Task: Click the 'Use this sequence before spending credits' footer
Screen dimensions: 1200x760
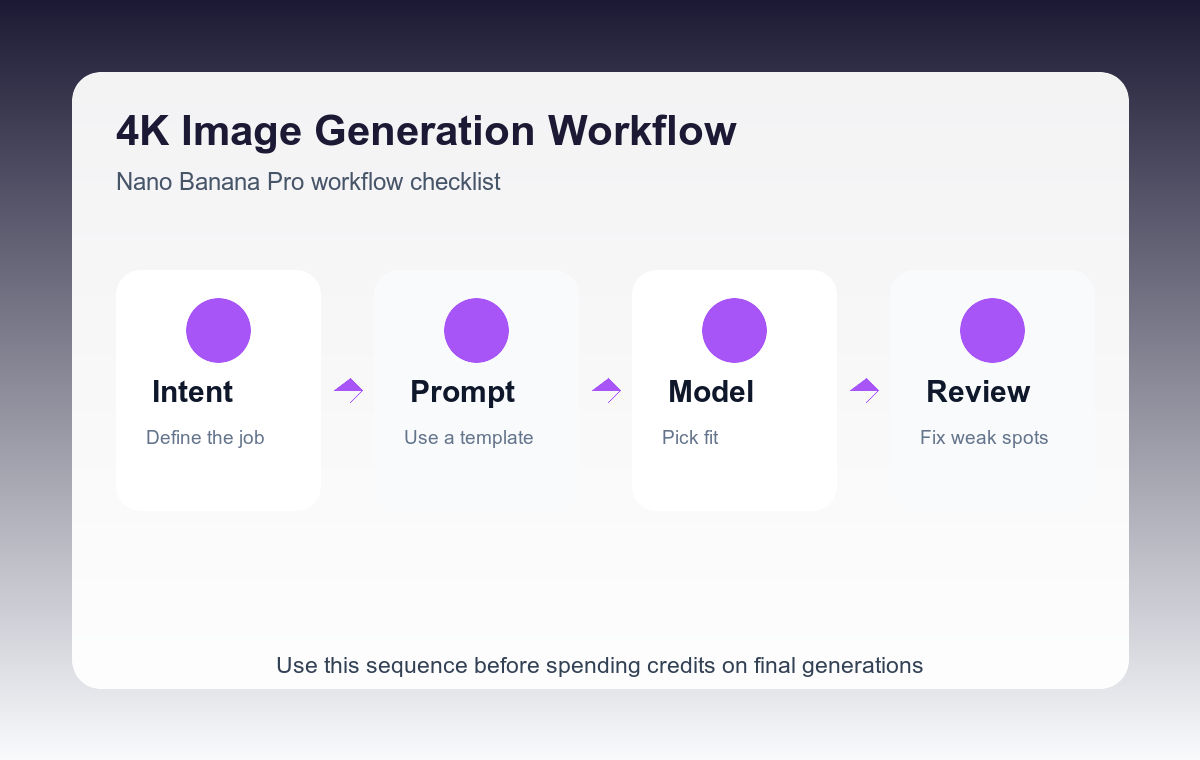Action: point(600,665)
